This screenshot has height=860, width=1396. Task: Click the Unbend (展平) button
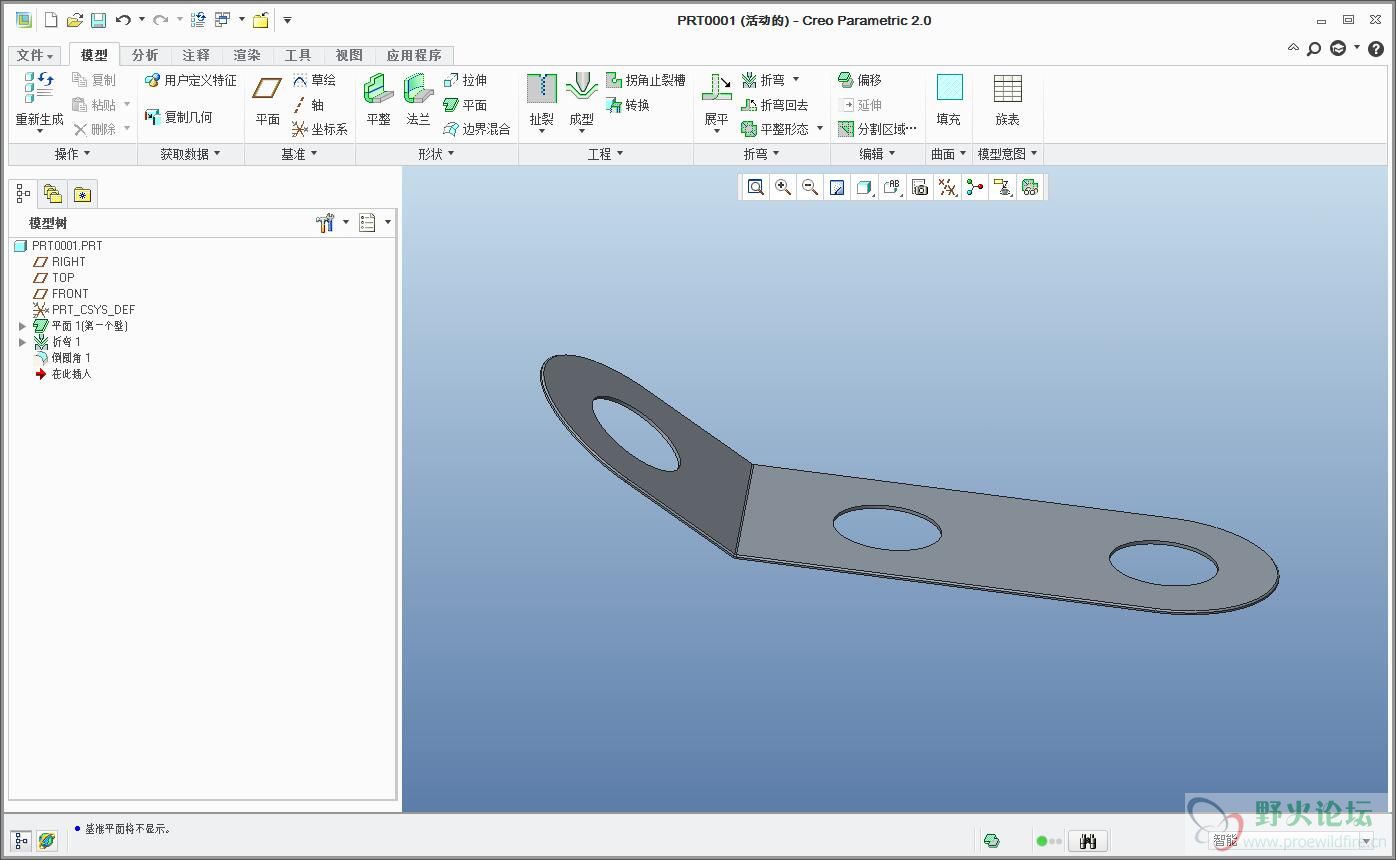[717, 103]
